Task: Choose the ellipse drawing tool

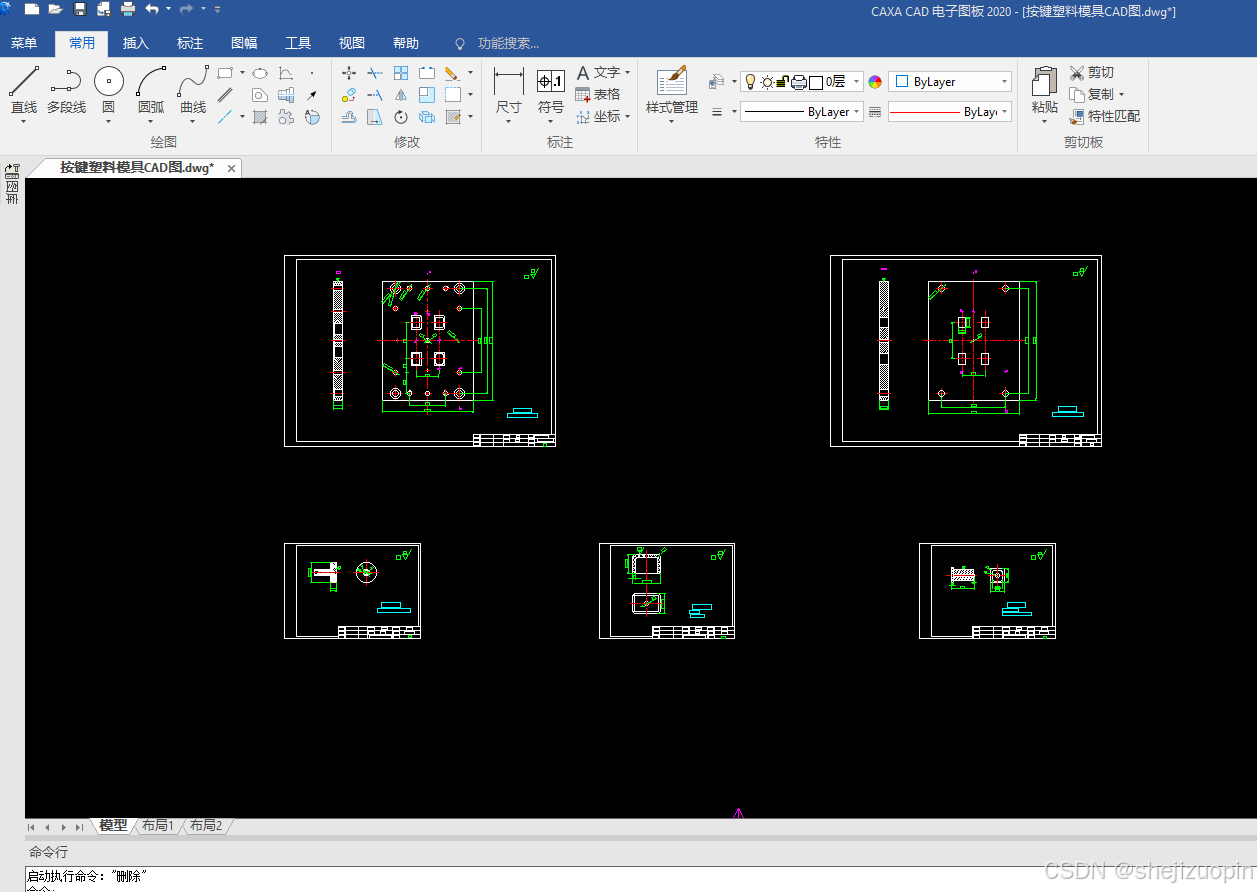Action: point(259,73)
